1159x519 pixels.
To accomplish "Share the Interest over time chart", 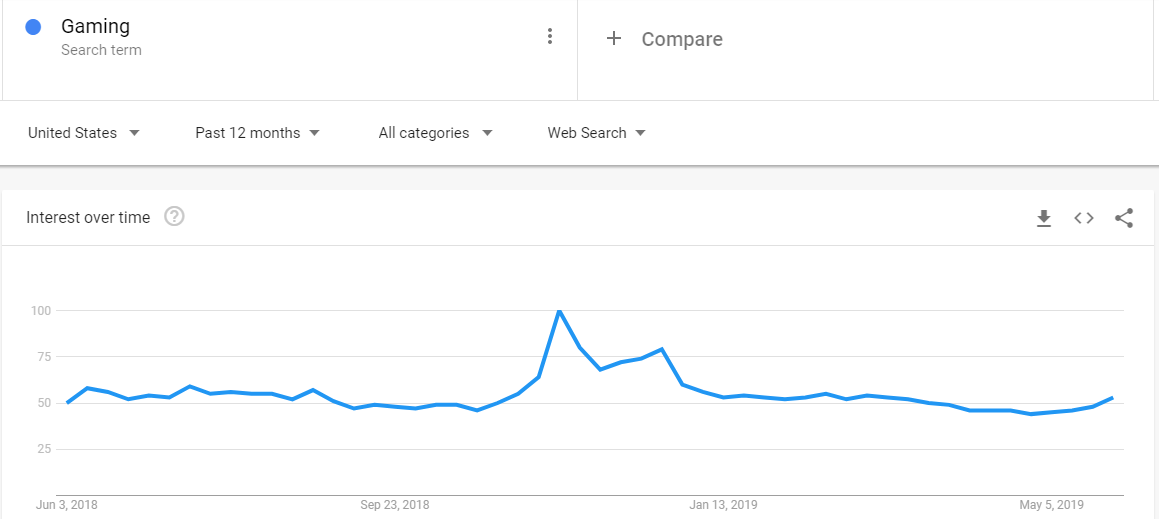I will pos(1124,218).
